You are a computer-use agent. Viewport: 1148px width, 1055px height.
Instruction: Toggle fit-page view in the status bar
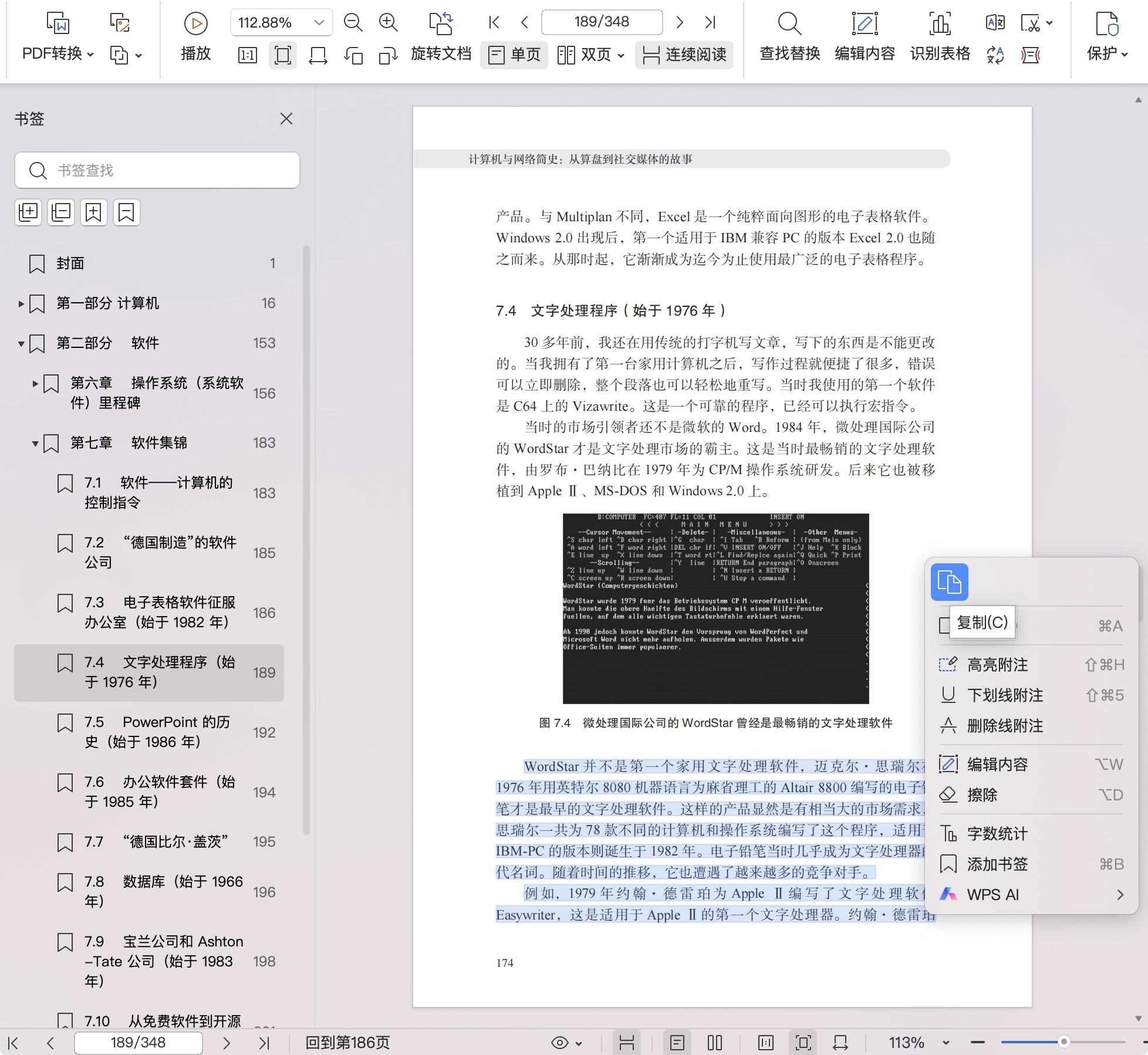[x=803, y=1043]
